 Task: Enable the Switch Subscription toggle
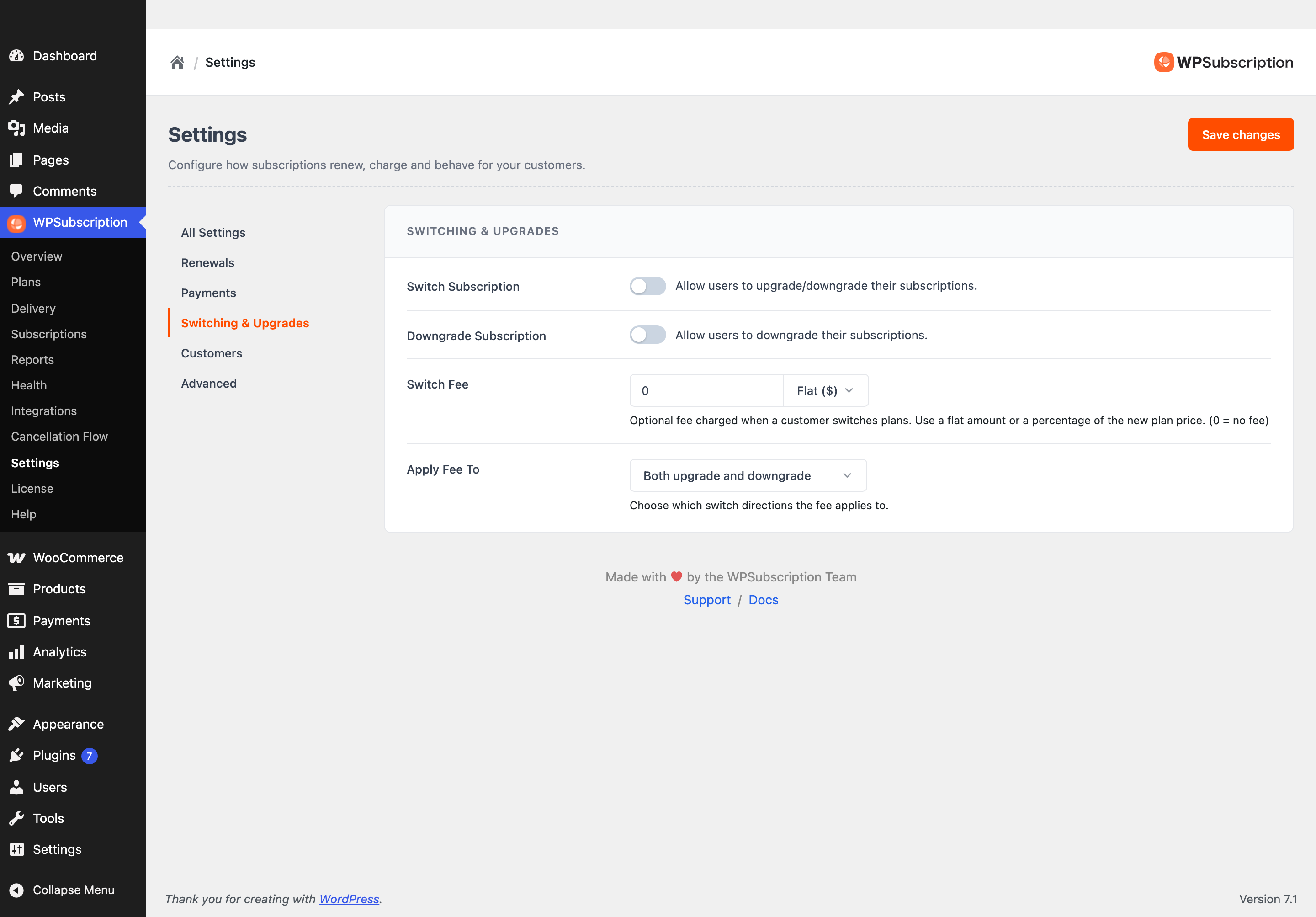[647, 286]
